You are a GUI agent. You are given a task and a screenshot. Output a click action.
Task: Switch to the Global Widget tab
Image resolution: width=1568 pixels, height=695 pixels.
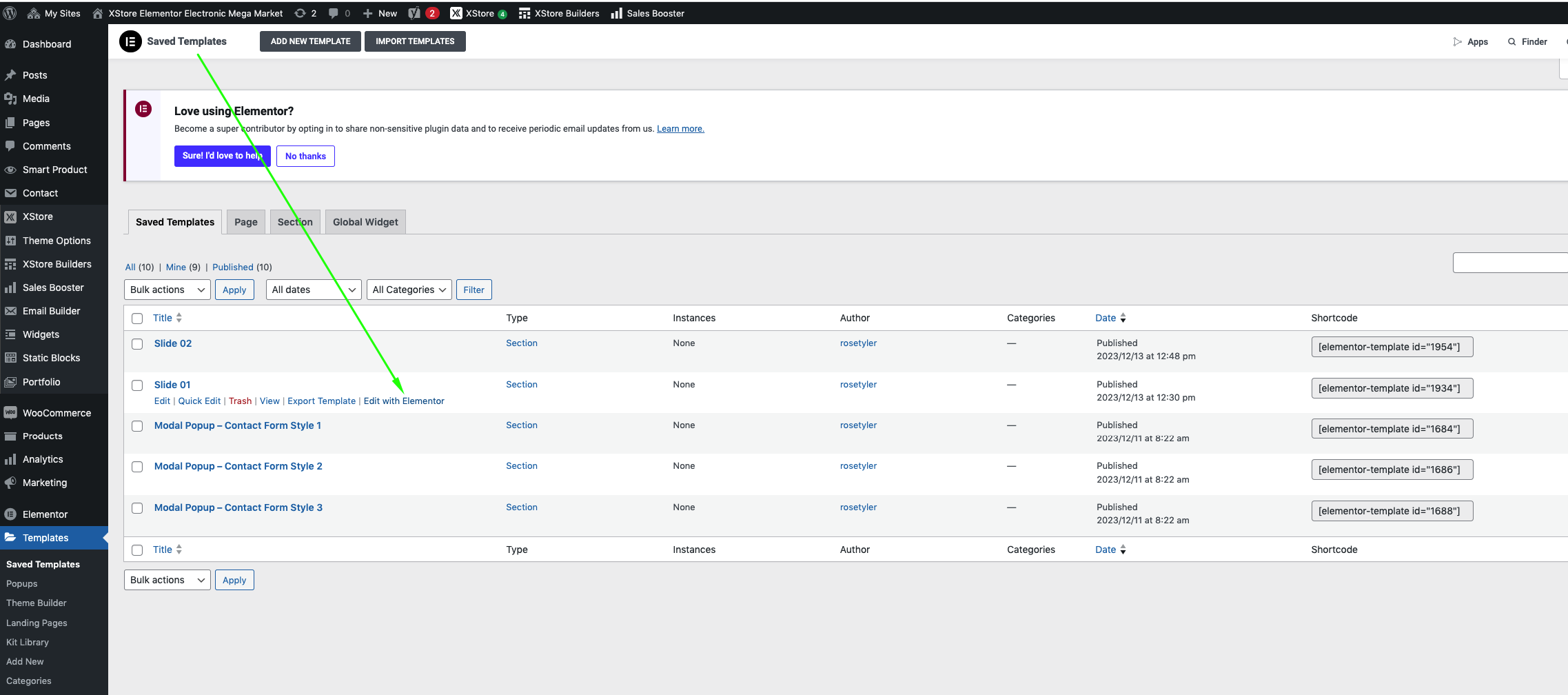pos(365,222)
